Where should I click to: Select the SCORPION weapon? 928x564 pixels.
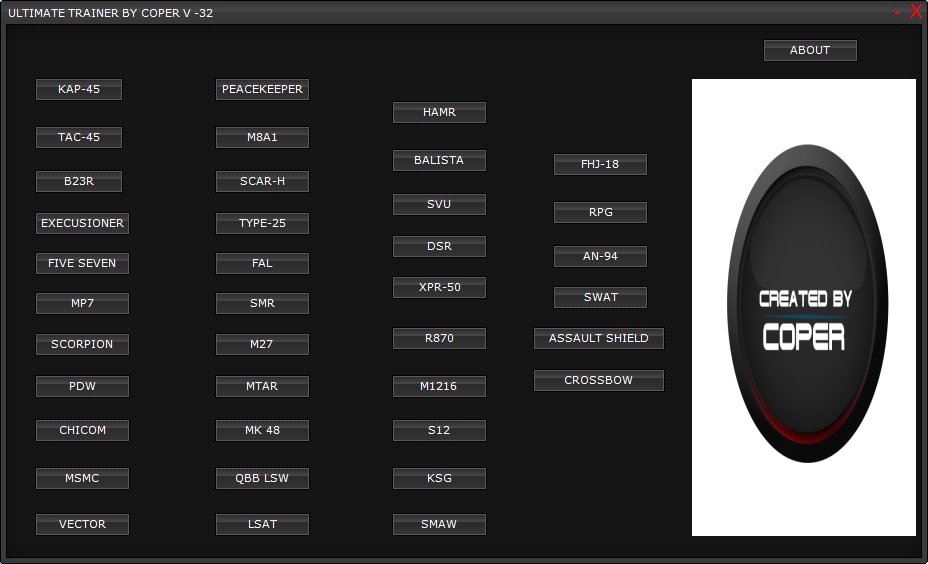pos(82,344)
